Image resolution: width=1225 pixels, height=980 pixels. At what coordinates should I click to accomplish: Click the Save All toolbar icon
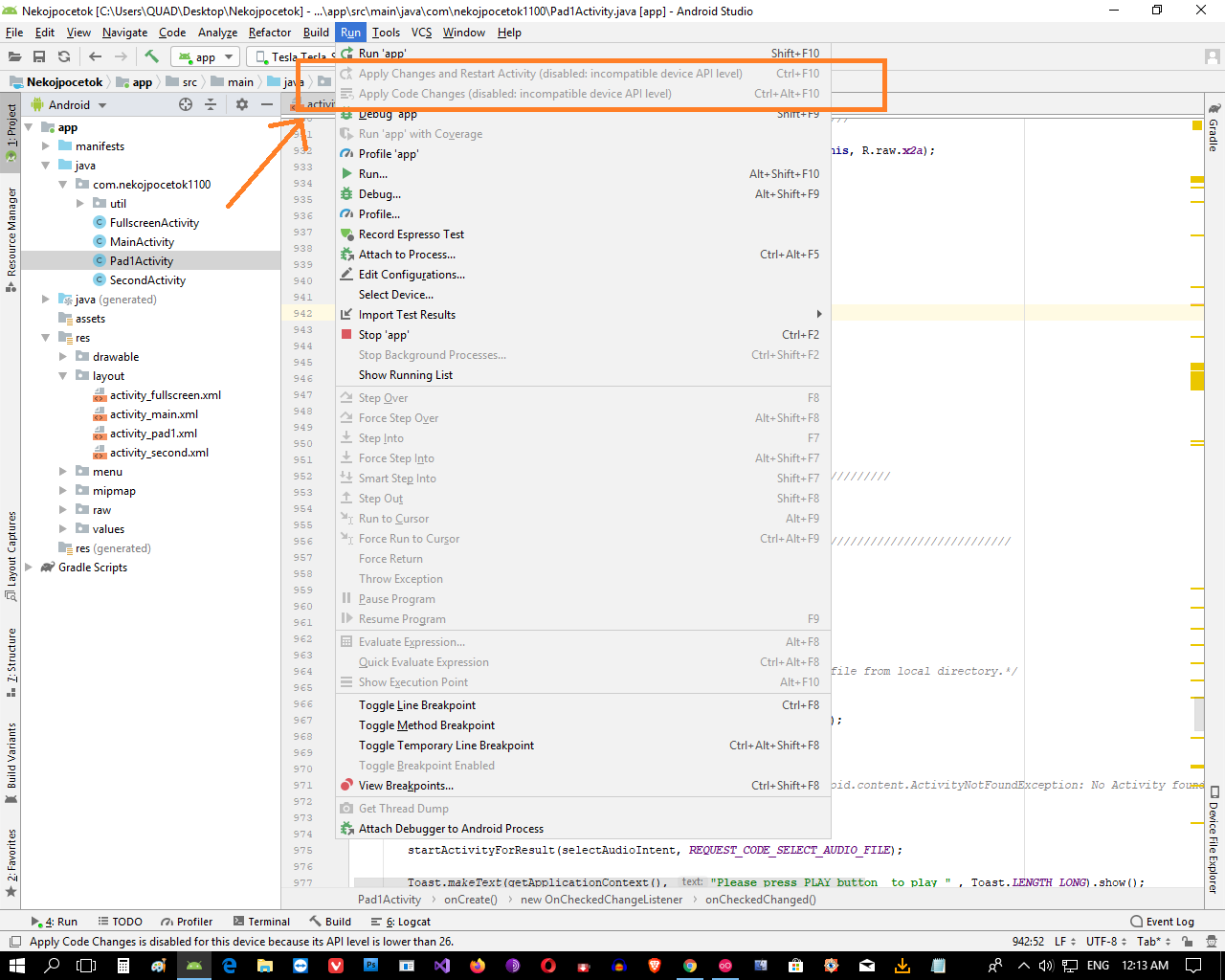39,56
